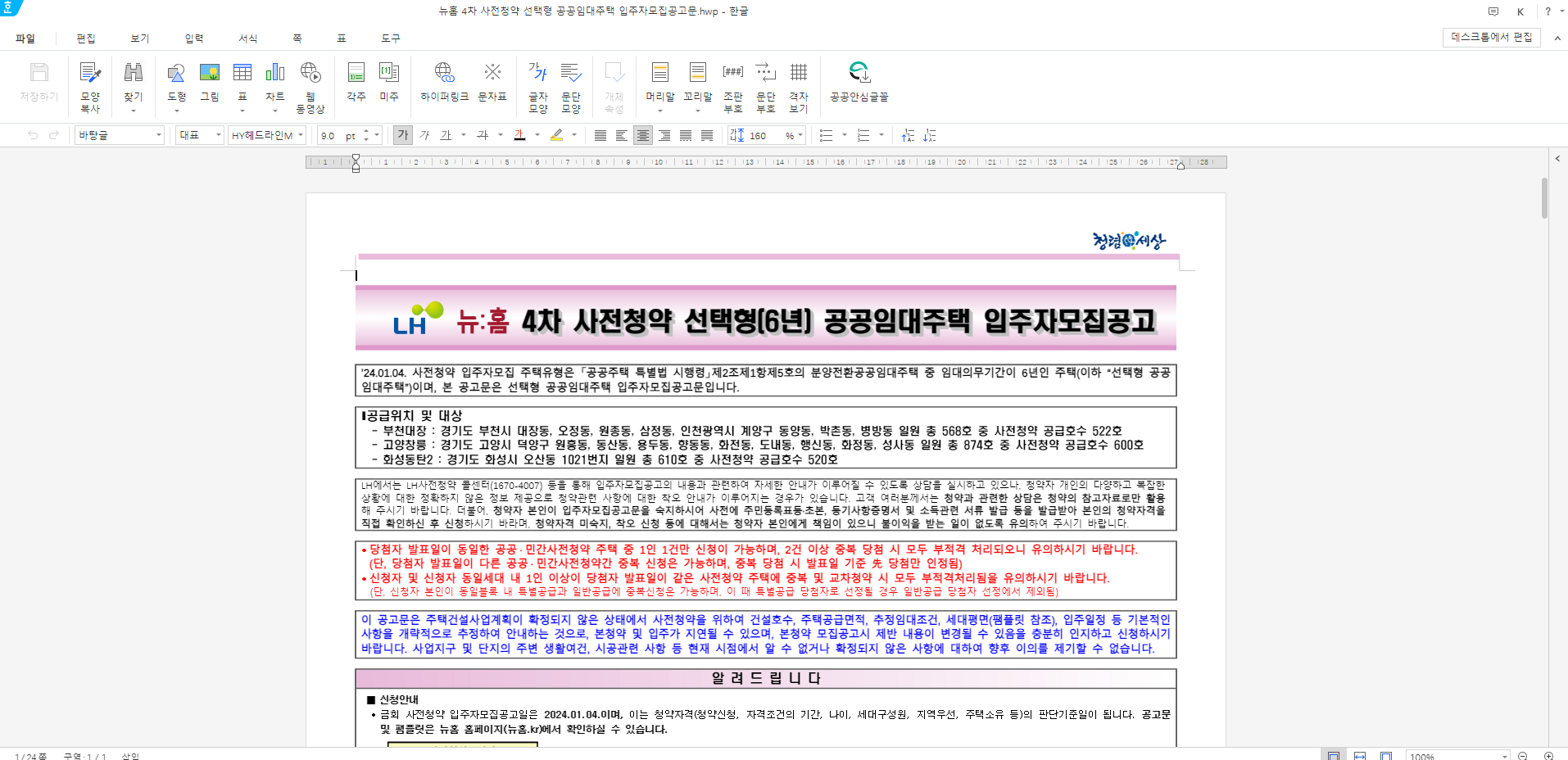Image resolution: width=1568 pixels, height=760 pixels.
Task: Click the 꼬리말 (footer) icon
Action: pos(698,86)
